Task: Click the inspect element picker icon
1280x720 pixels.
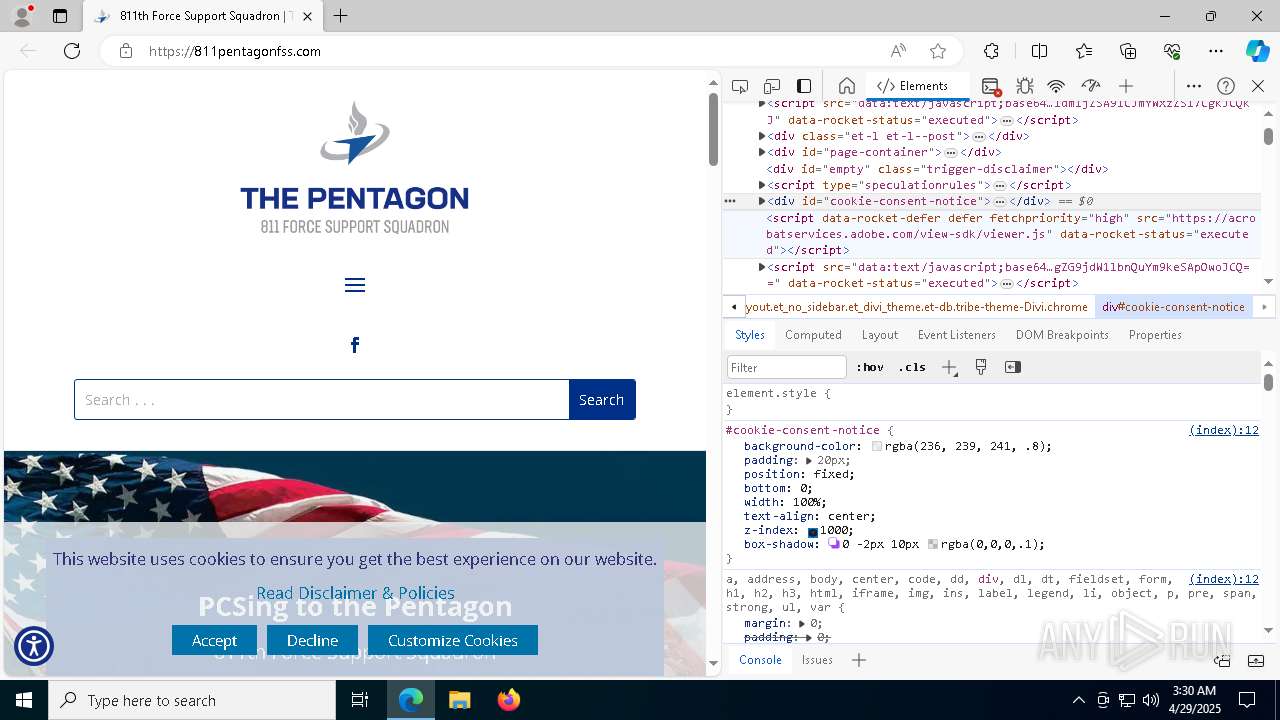Action: [x=740, y=86]
